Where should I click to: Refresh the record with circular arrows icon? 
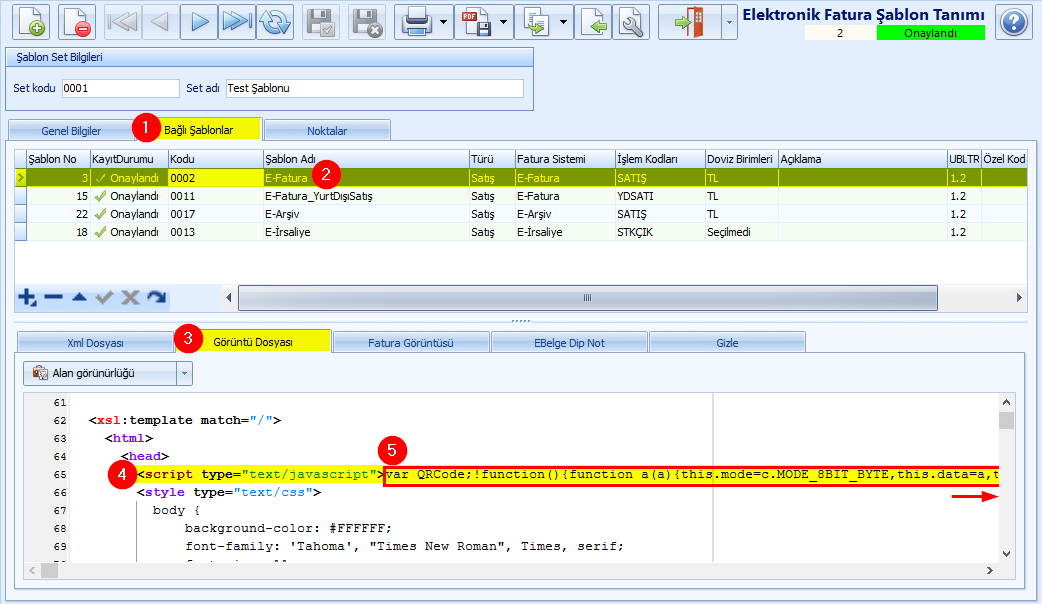click(275, 22)
